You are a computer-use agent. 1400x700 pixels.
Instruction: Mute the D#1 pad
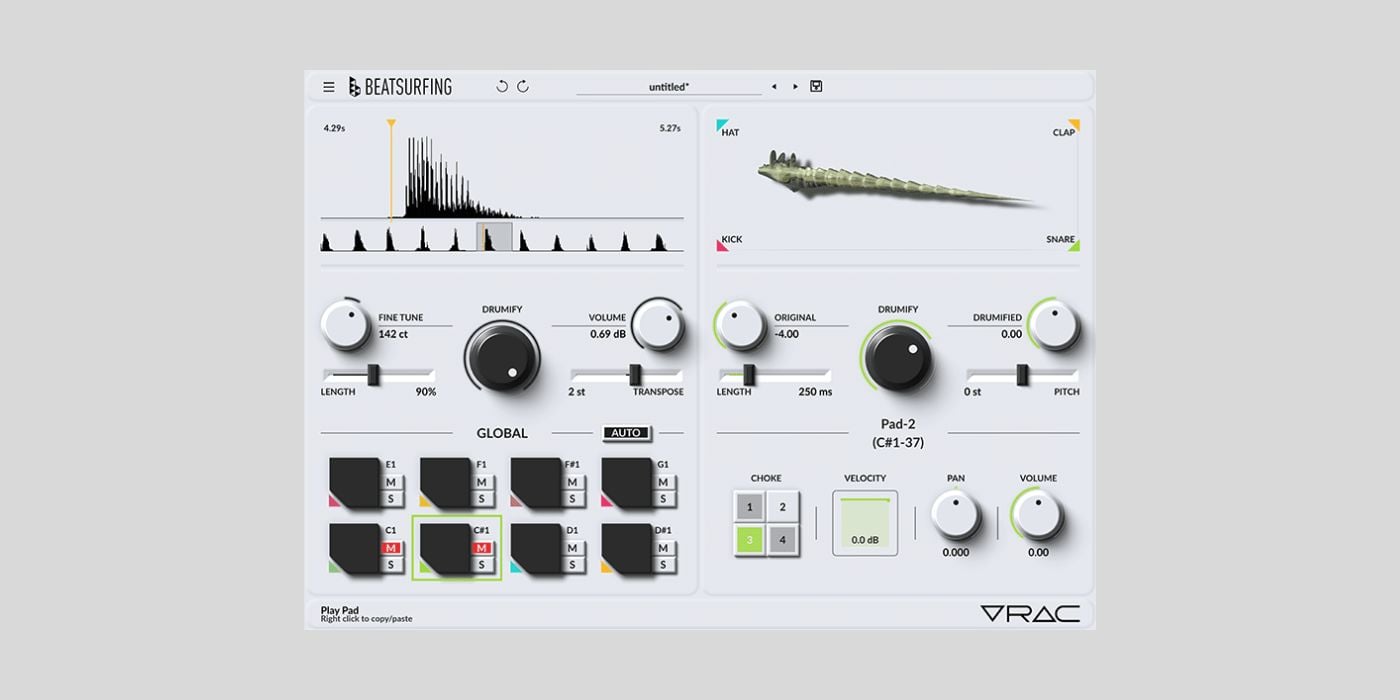[x=664, y=548]
